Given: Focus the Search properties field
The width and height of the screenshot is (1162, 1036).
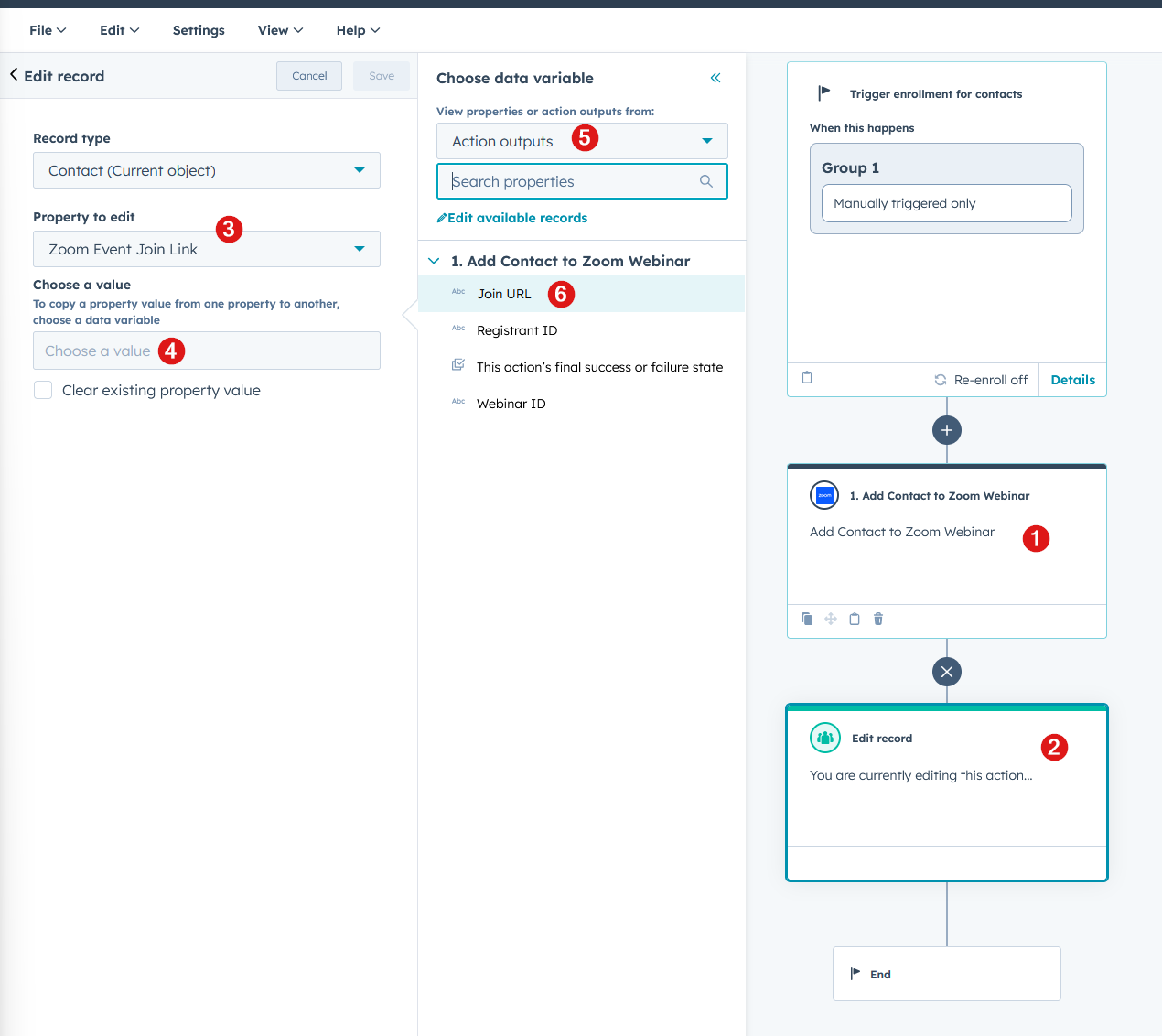Looking at the screenshot, I should (582, 181).
